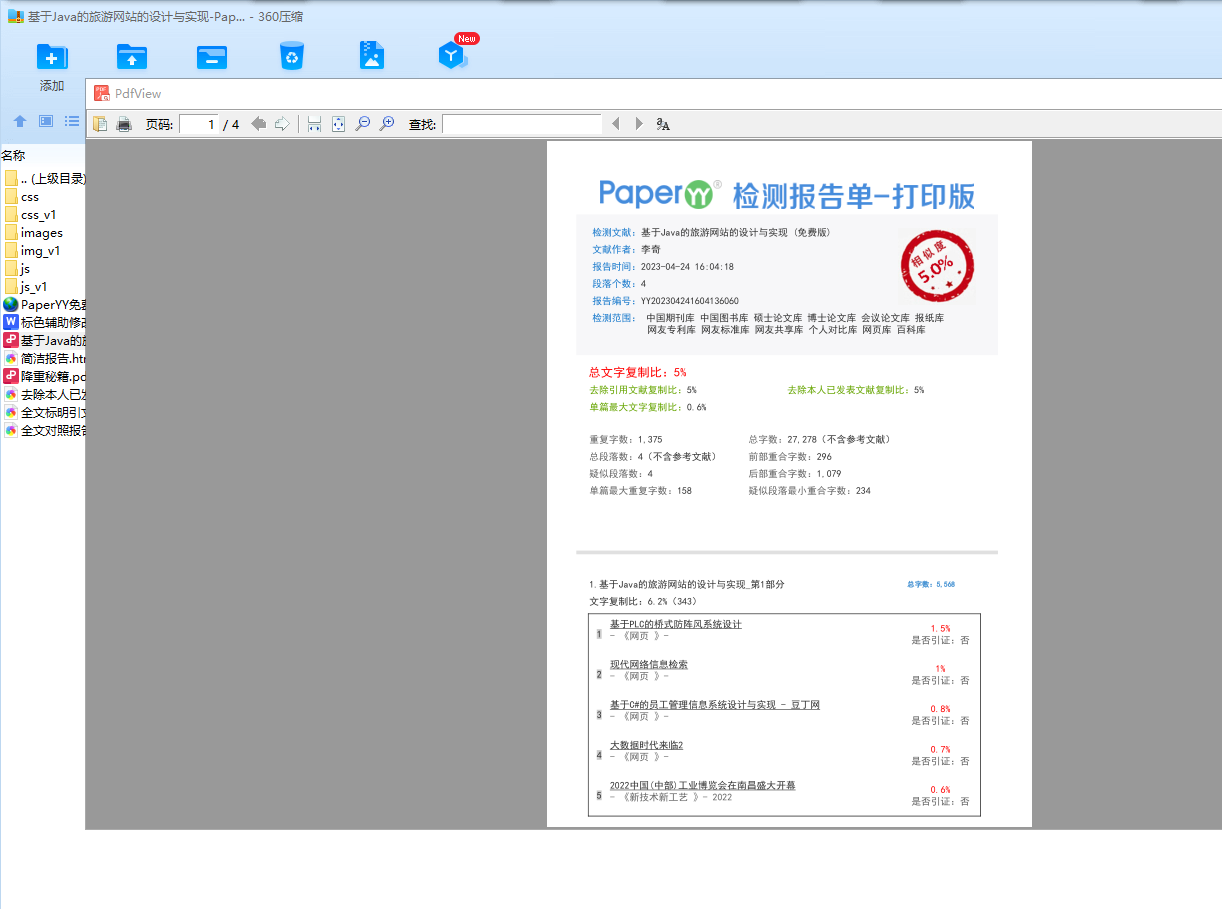Select the 基于Java PDF file in list
Screen dimensions: 1222x909
point(44,341)
